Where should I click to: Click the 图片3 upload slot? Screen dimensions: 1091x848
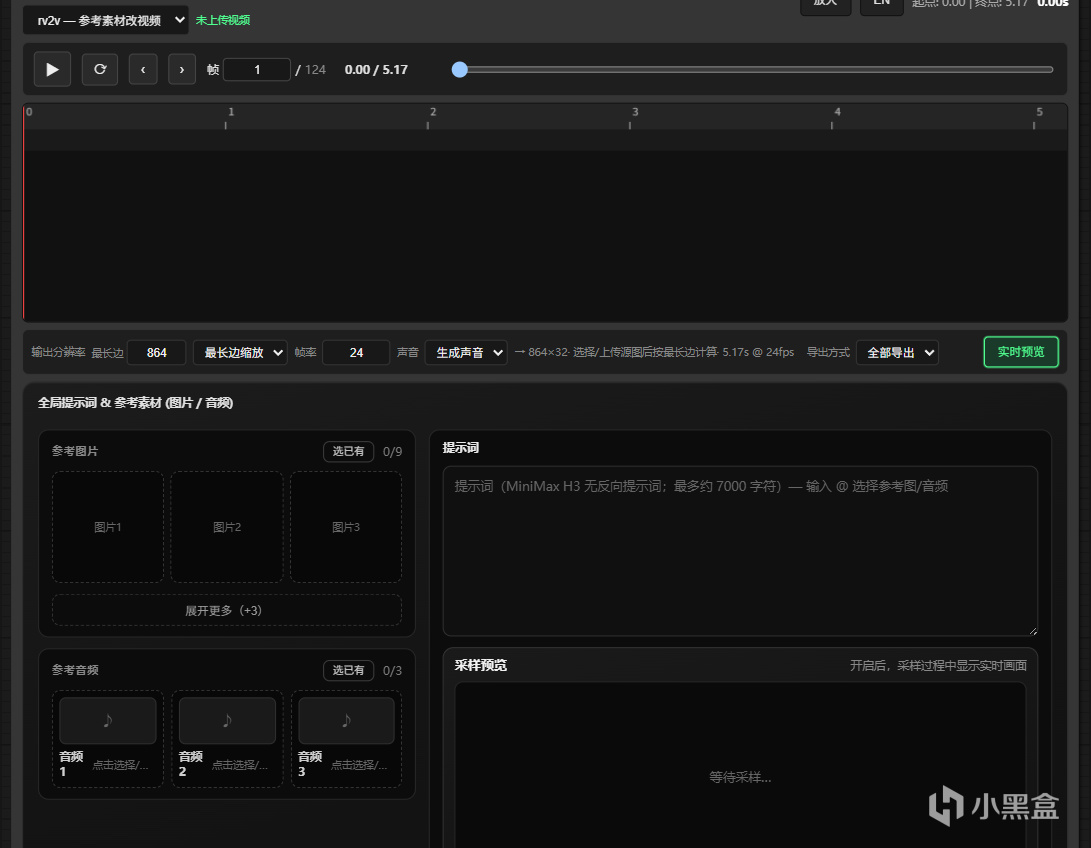(x=346, y=527)
